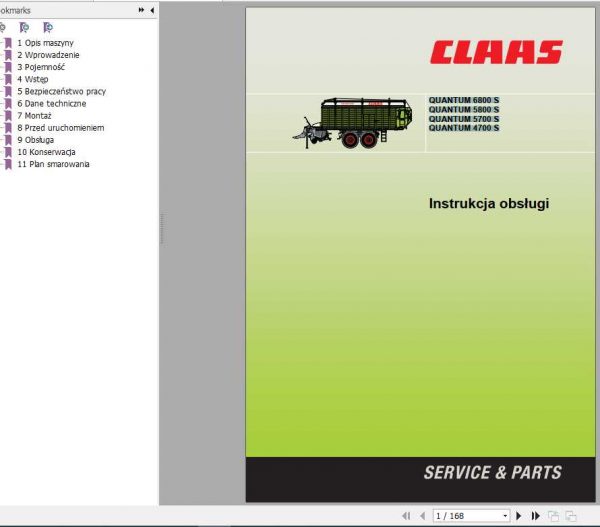The image size is (600, 527).
Task: Click the CLAAS logo on cover page
Action: point(496,52)
